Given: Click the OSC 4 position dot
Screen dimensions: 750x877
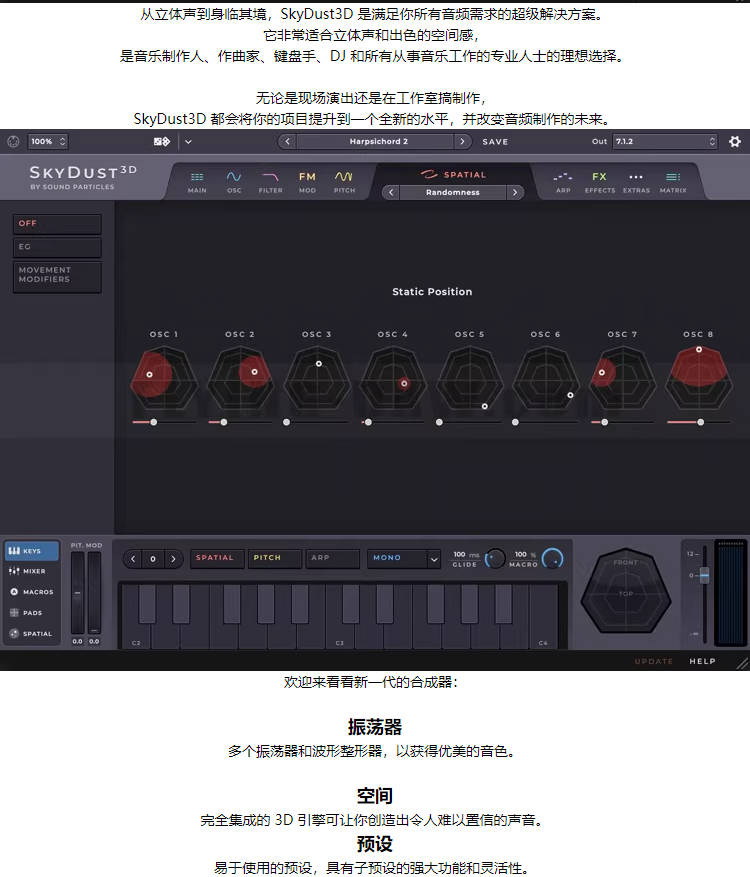Looking at the screenshot, I should point(404,383).
